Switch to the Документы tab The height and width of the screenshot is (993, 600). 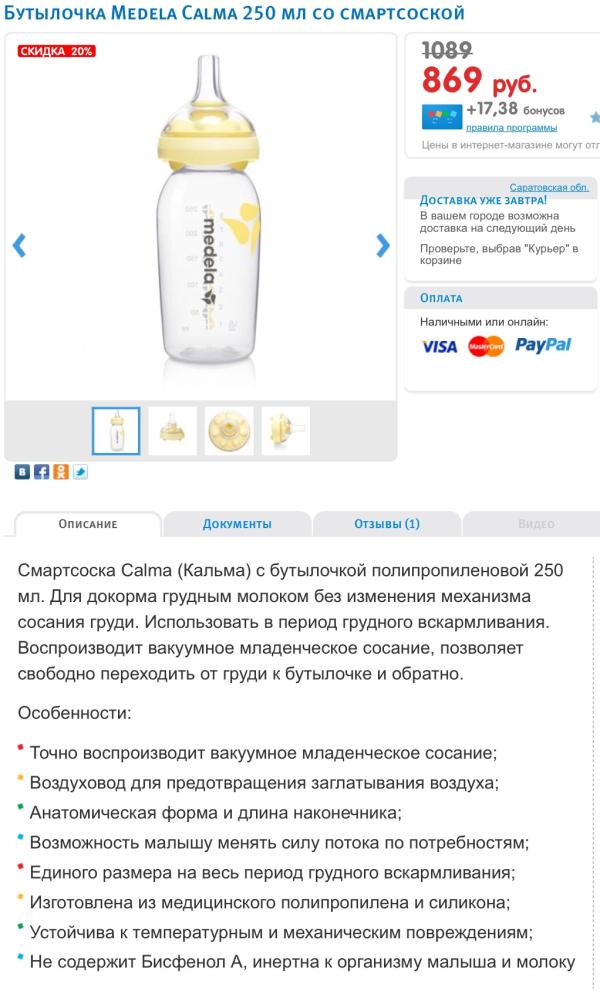(237, 524)
